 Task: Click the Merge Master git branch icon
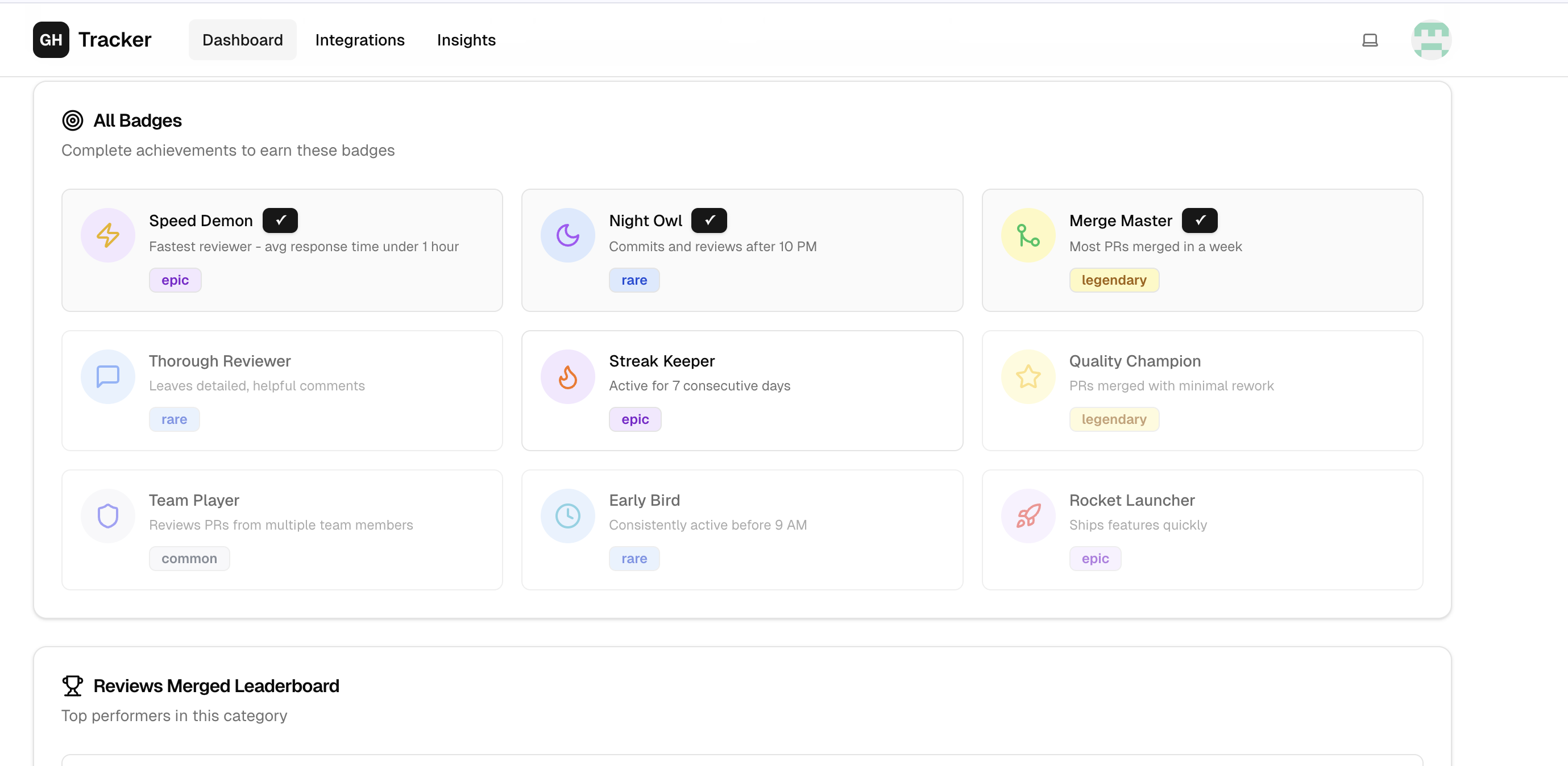pyautogui.click(x=1027, y=235)
